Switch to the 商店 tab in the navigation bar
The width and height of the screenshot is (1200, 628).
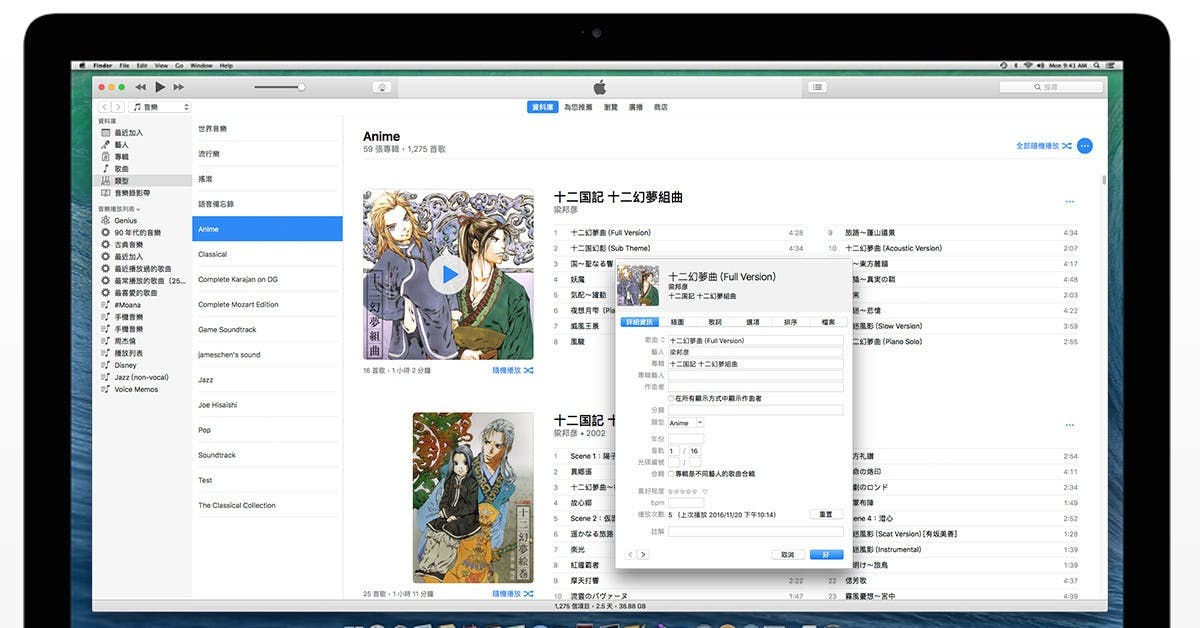(661, 106)
